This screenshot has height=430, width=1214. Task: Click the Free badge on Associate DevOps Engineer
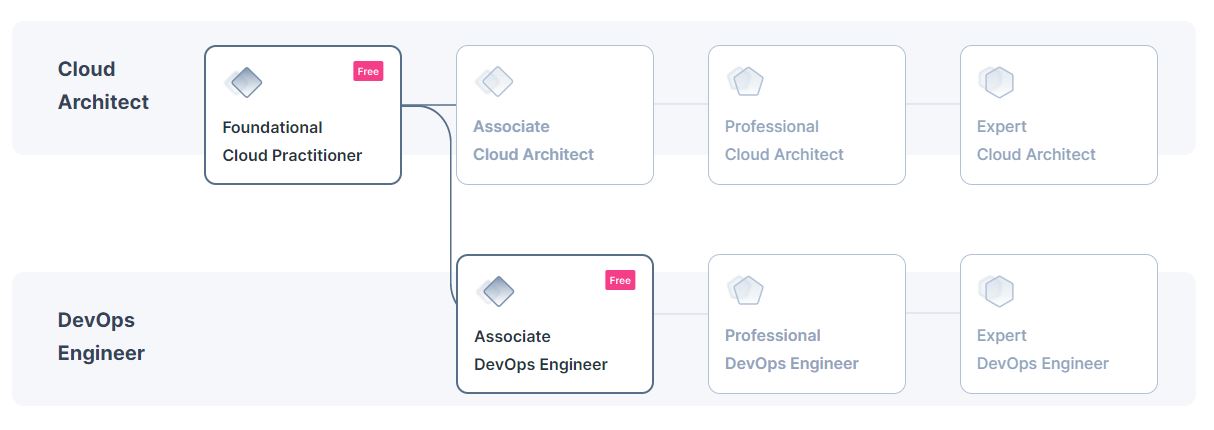[x=620, y=280]
